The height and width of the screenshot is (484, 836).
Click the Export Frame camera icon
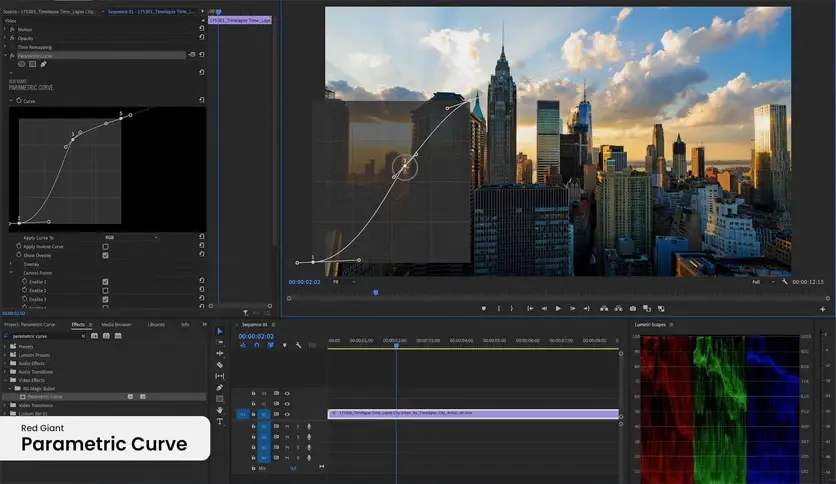(x=632, y=308)
